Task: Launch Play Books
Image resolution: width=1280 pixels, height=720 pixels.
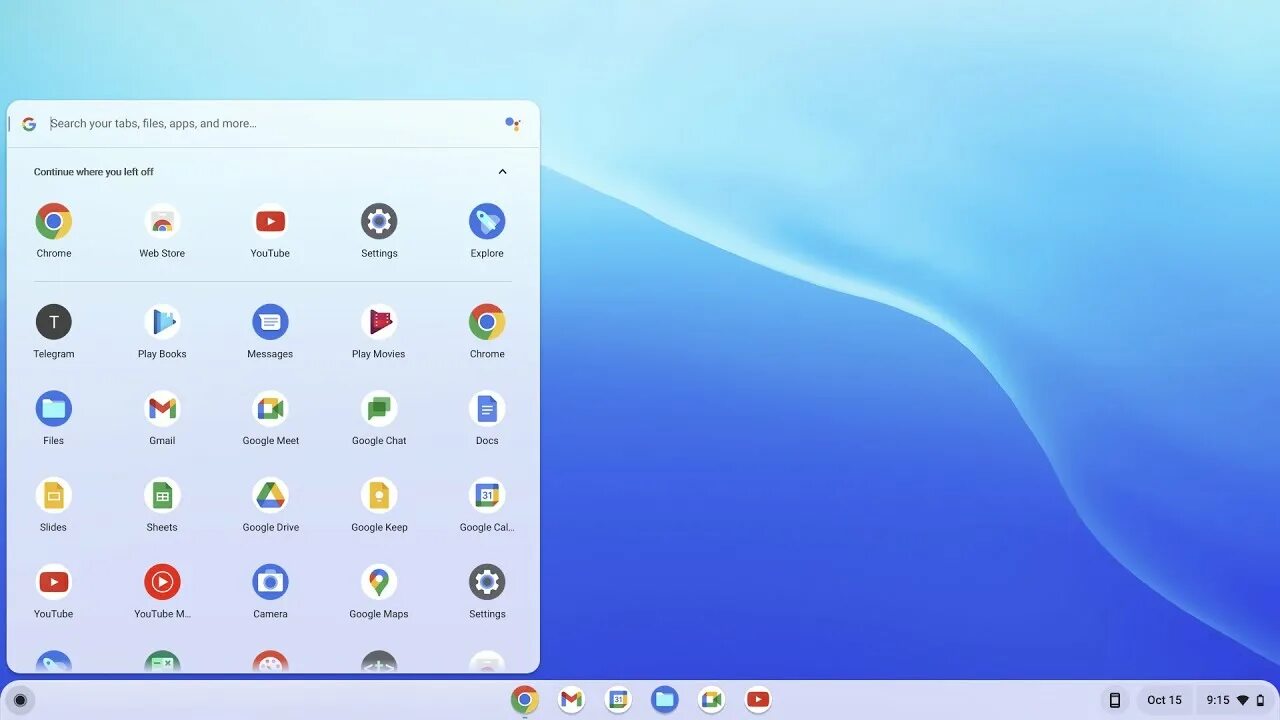Action: click(162, 322)
